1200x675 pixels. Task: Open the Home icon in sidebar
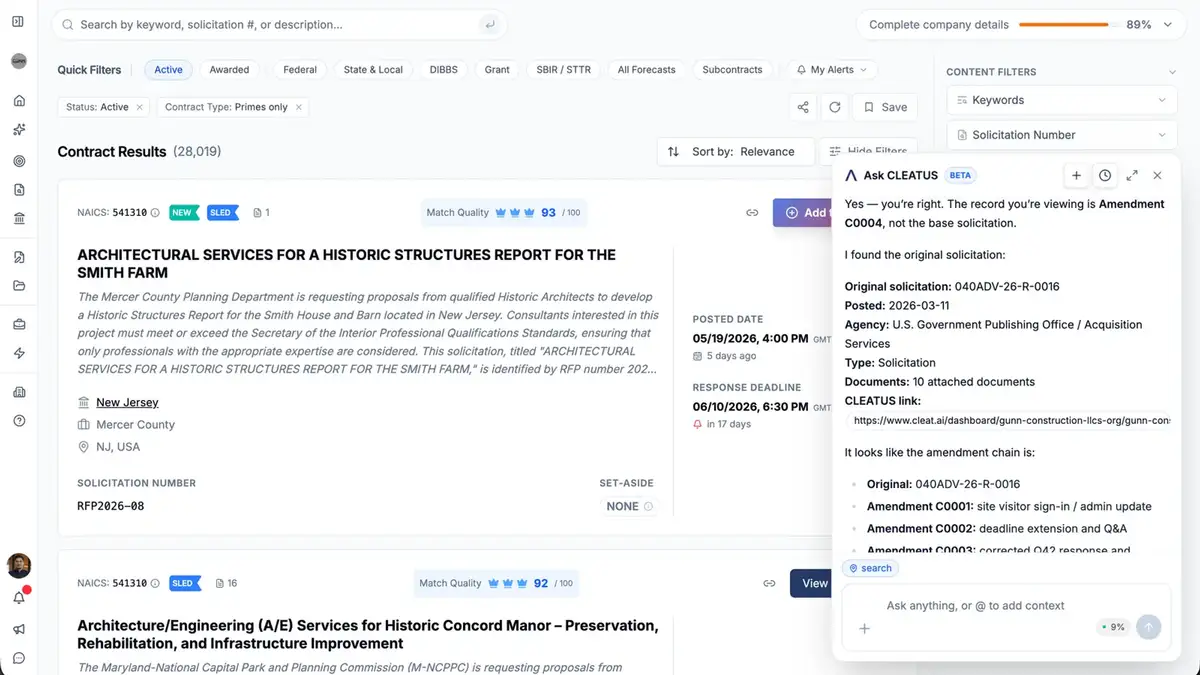coord(19,101)
